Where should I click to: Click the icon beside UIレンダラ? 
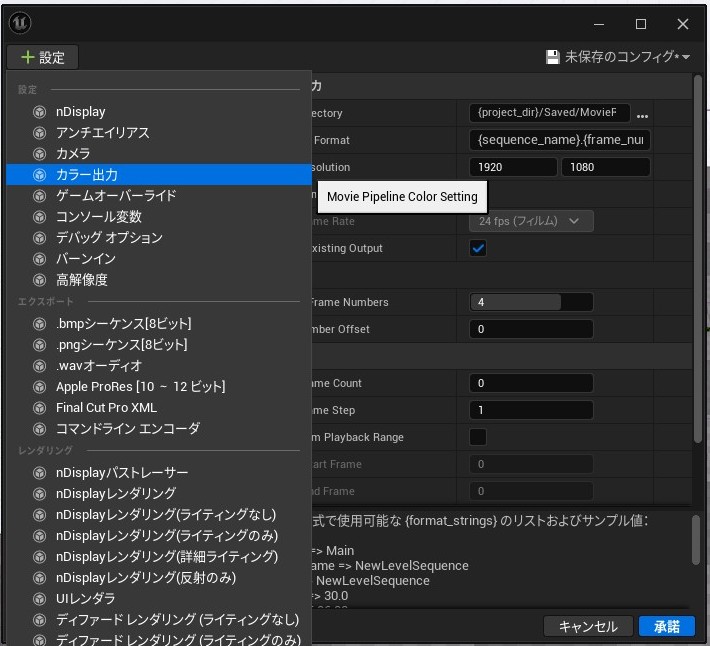[40, 598]
